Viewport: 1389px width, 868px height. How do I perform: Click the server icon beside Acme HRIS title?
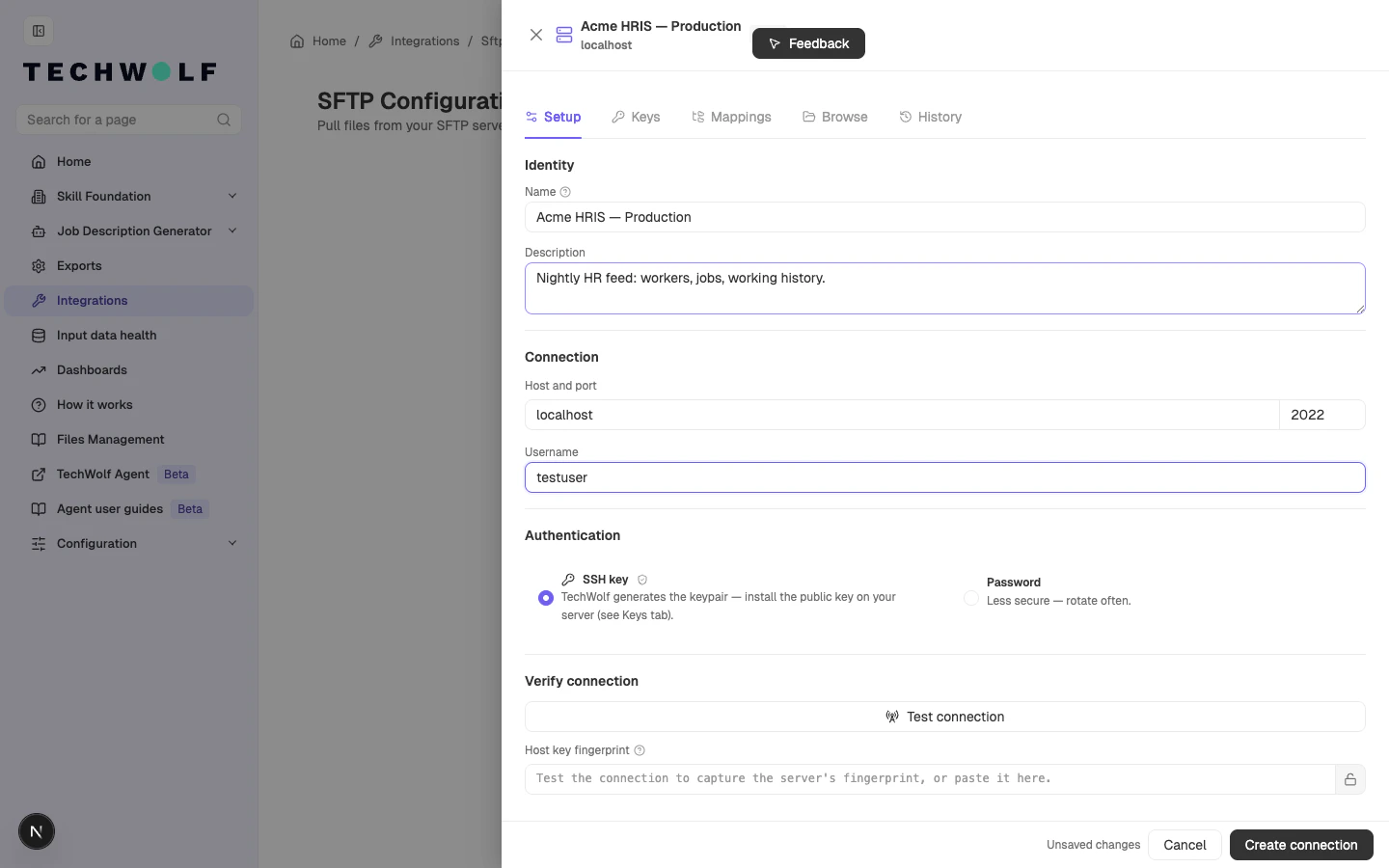click(x=564, y=36)
